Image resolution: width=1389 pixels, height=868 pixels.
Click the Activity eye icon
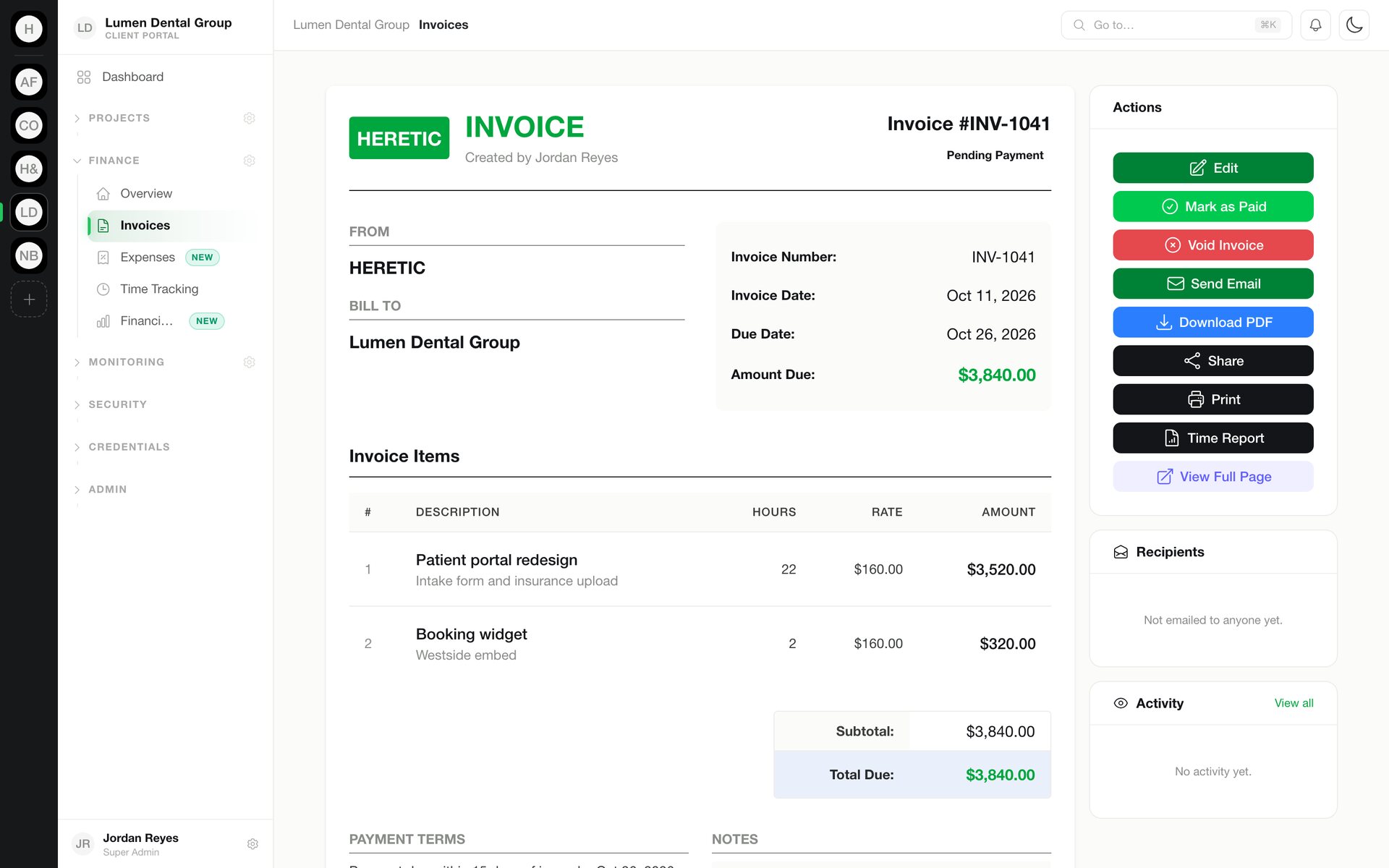[1121, 703]
